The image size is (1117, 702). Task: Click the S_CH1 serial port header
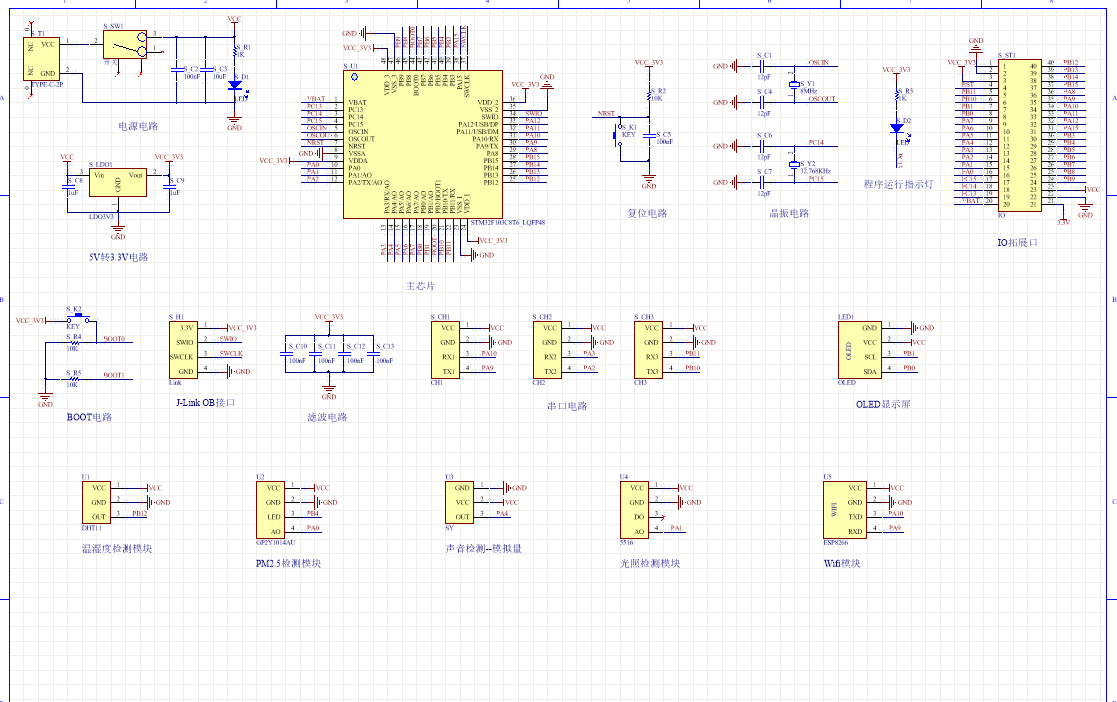pos(447,349)
